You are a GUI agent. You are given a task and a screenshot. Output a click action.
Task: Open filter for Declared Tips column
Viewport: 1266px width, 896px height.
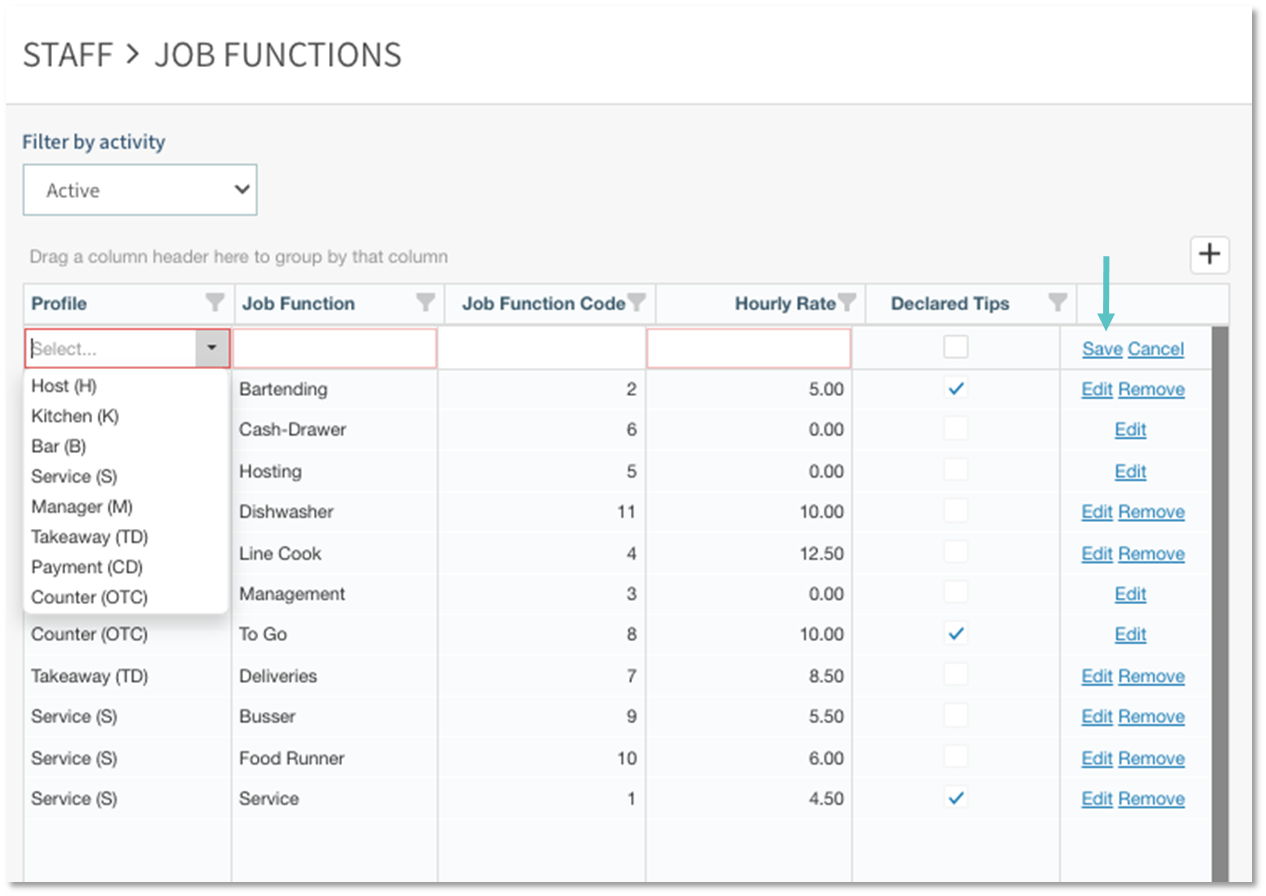coord(1057,303)
